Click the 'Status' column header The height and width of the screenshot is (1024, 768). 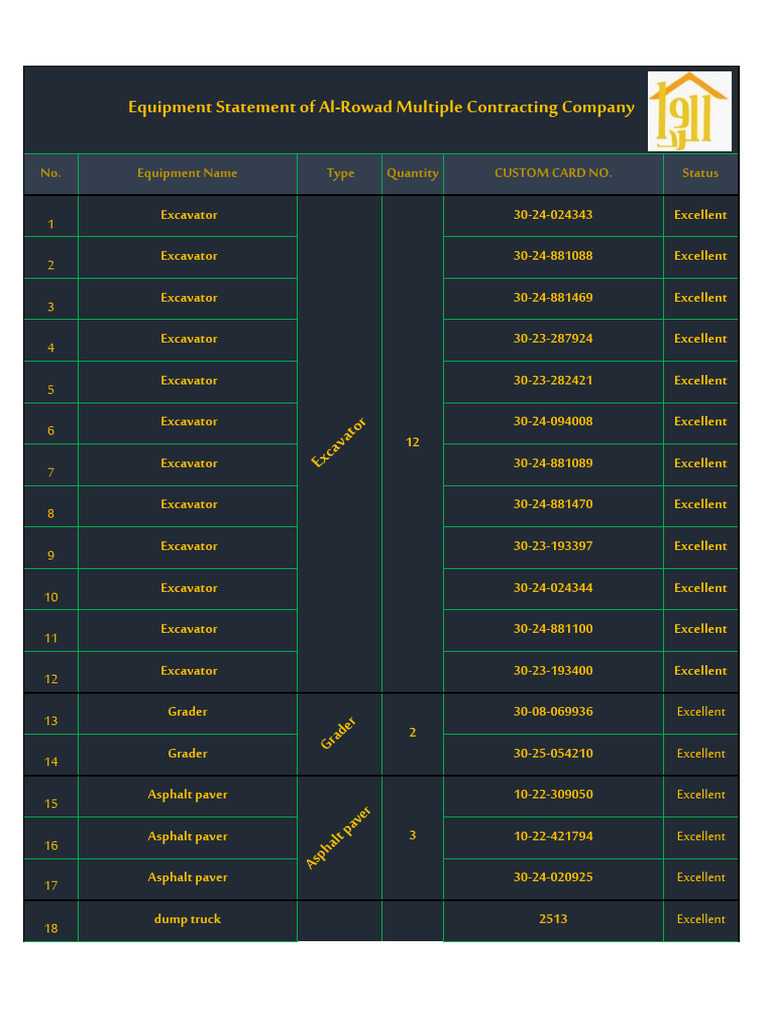click(x=700, y=173)
